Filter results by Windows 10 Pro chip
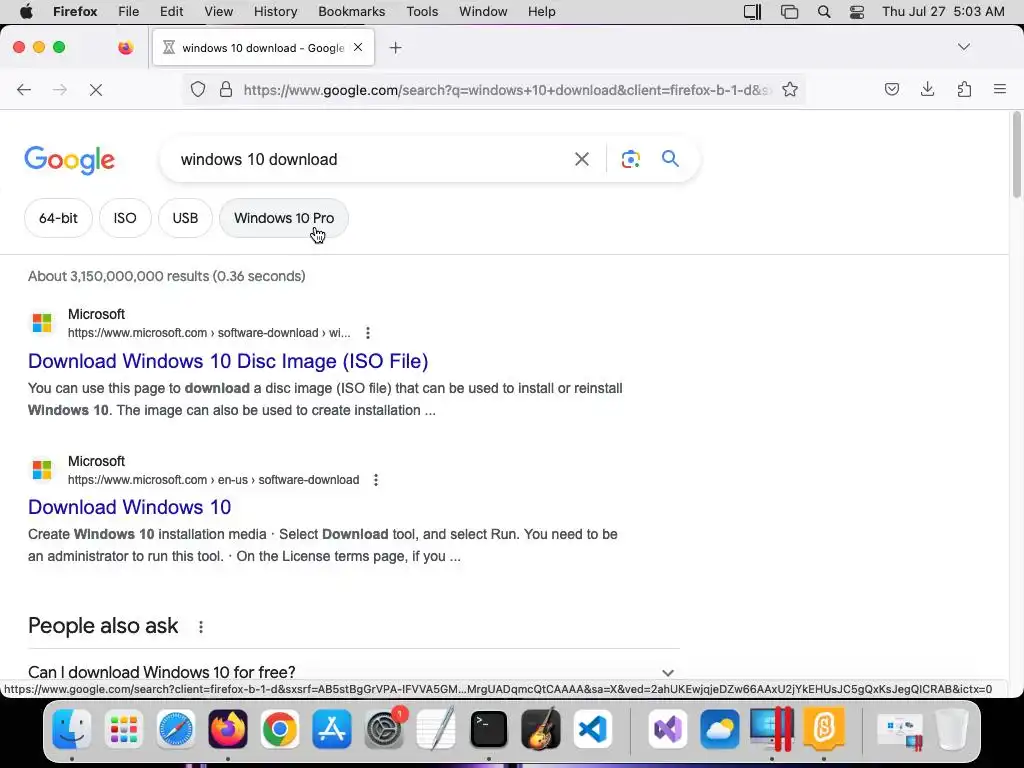The height and width of the screenshot is (768, 1024). click(283, 218)
